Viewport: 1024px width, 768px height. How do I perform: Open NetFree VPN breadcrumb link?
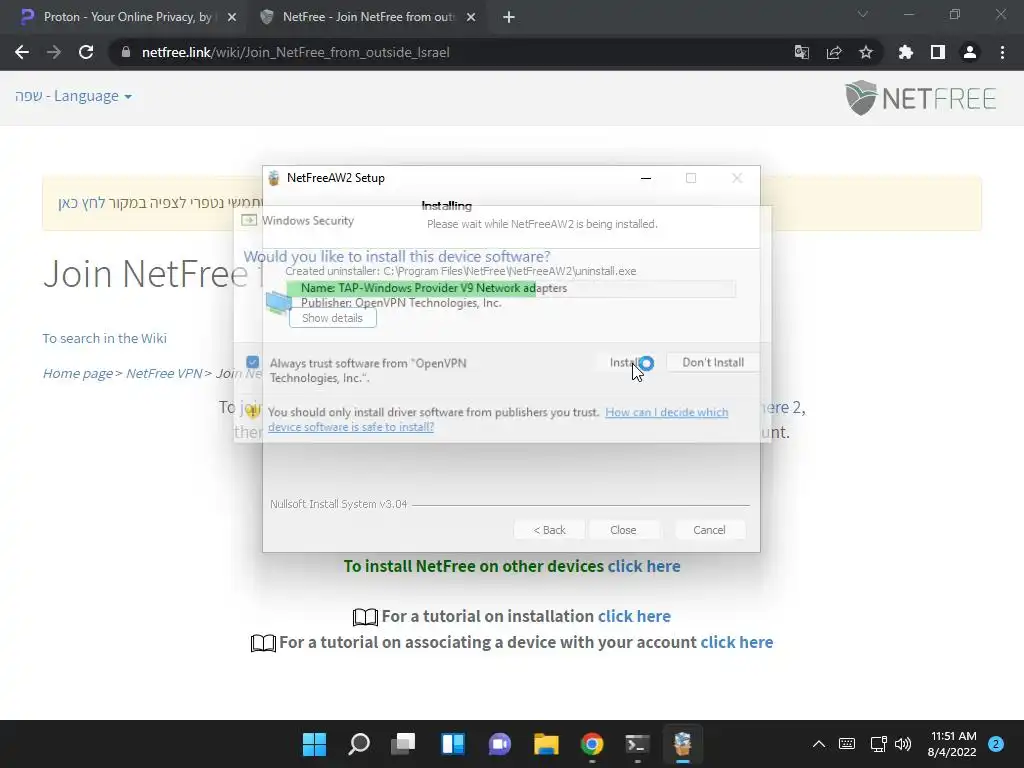pyautogui.click(x=164, y=374)
